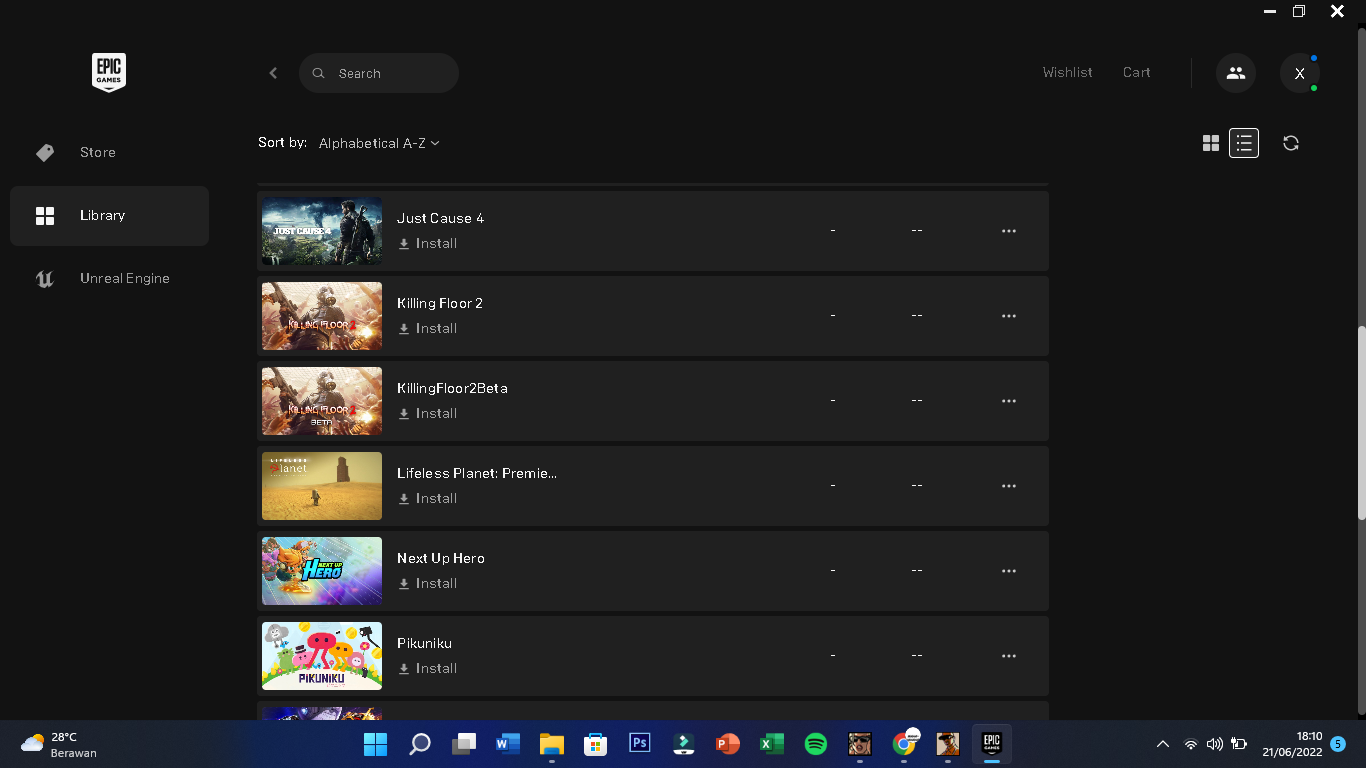Install Next Up Hero
This screenshot has height=768, width=1366.
click(428, 583)
